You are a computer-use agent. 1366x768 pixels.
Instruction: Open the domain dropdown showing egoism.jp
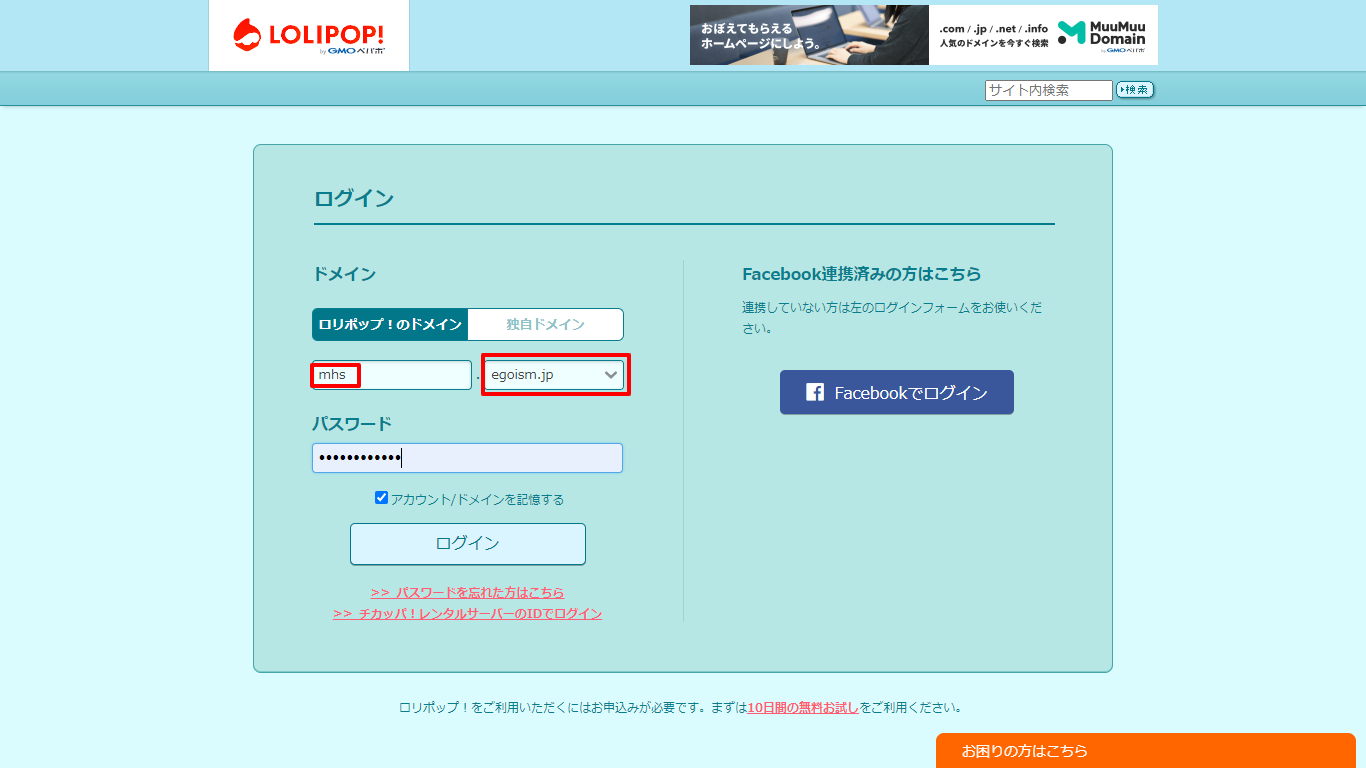[555, 375]
